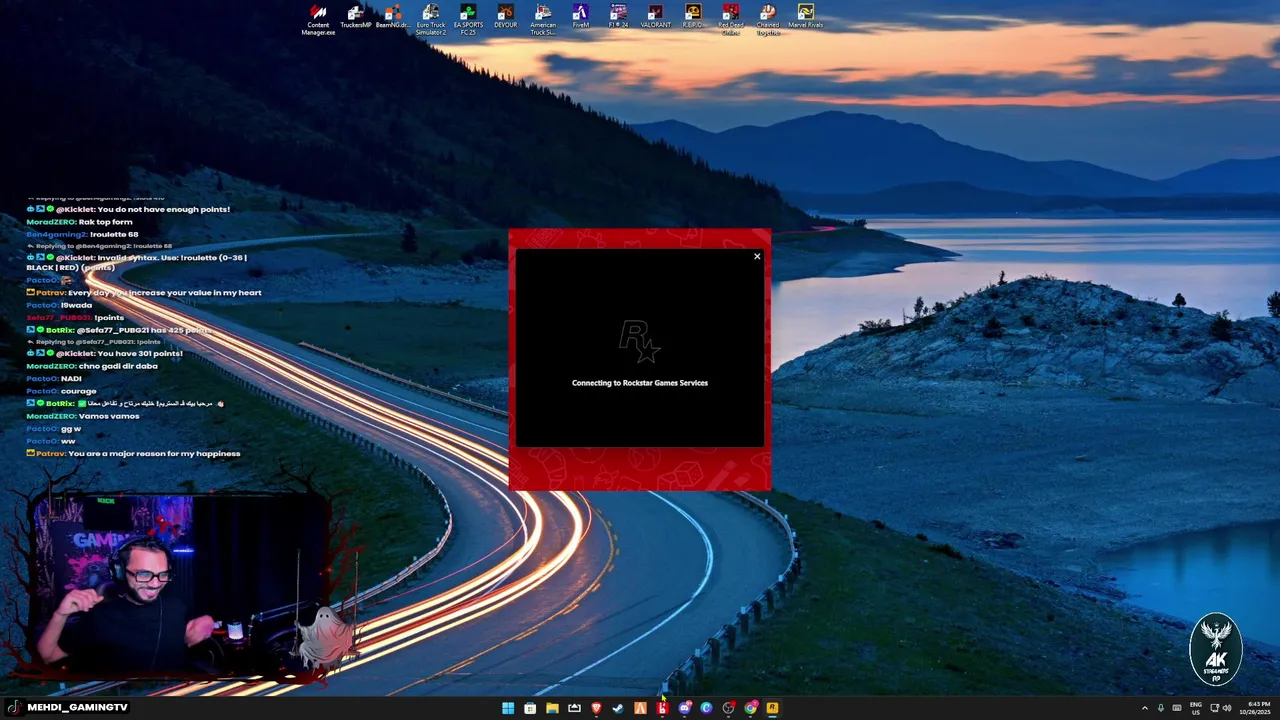Click the microphone tray icon
The height and width of the screenshot is (720, 1280).
[1161, 708]
